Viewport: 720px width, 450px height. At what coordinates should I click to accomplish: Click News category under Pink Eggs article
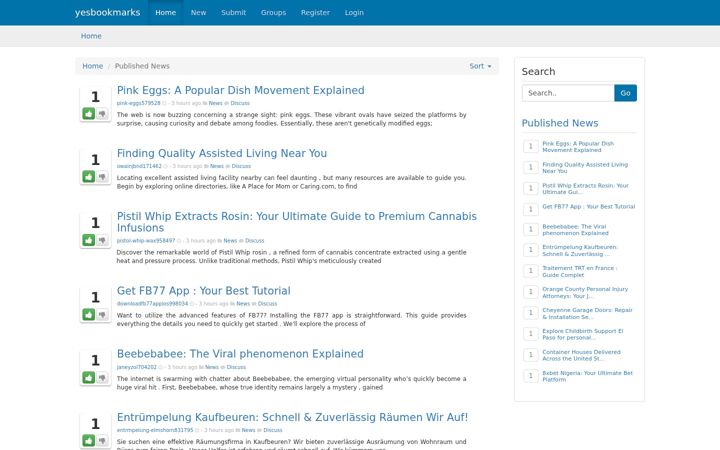pyautogui.click(x=215, y=103)
